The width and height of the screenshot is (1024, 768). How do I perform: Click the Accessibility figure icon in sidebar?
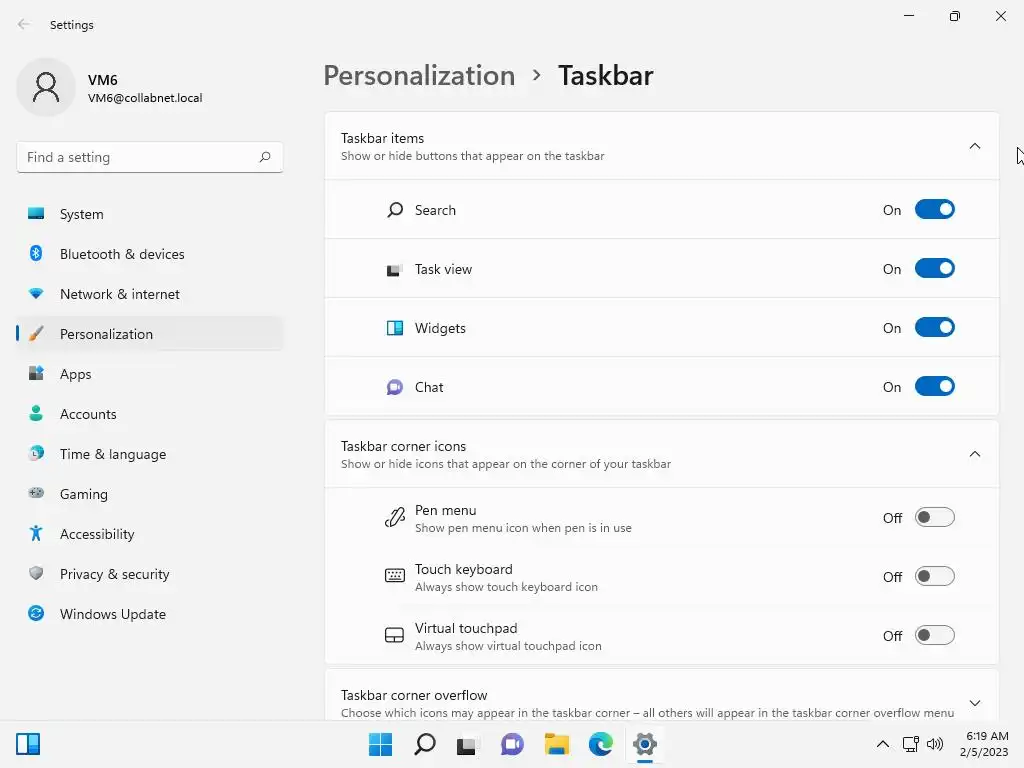36,534
